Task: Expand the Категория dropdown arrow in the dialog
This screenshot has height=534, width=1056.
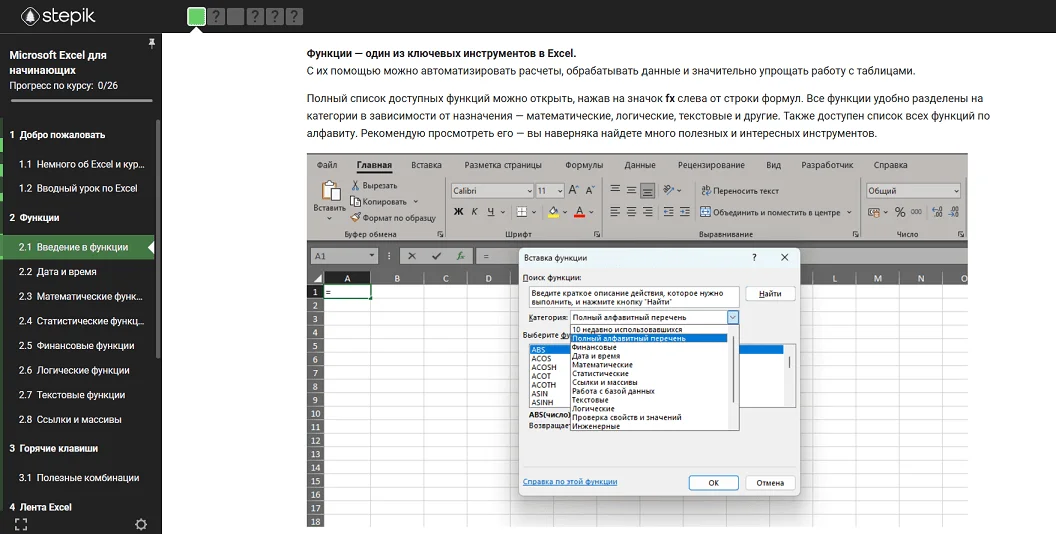Action: 732,317
